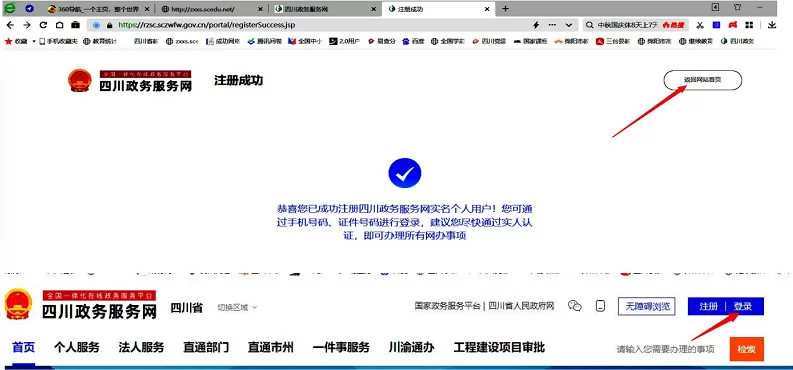
Task: Click the lightning speed mode icon in the address bar
Action: point(537,25)
